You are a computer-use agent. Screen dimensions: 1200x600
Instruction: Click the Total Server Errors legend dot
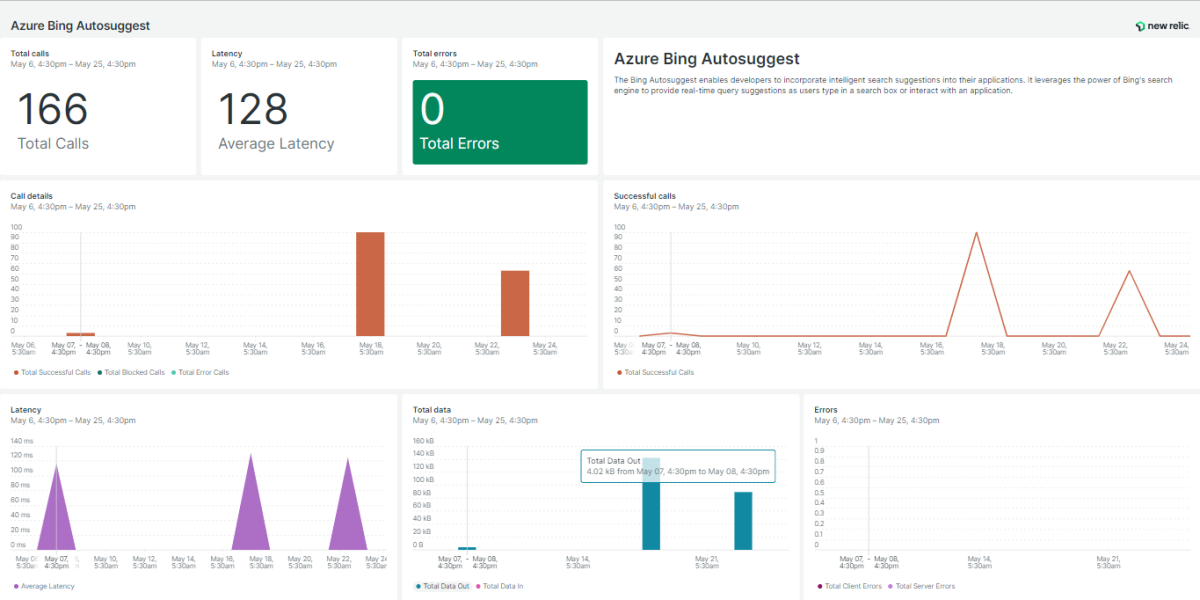889,586
